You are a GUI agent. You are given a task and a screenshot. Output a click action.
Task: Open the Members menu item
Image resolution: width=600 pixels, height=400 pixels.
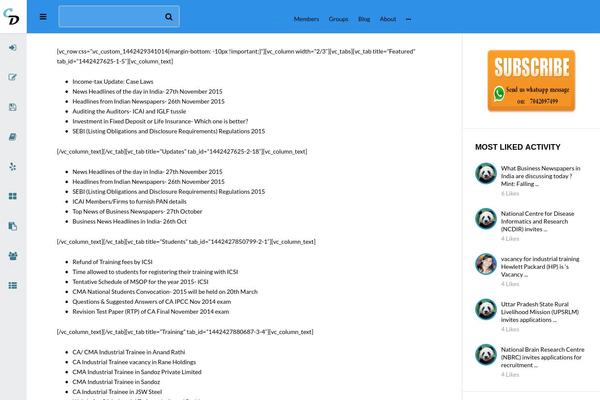tap(306, 19)
